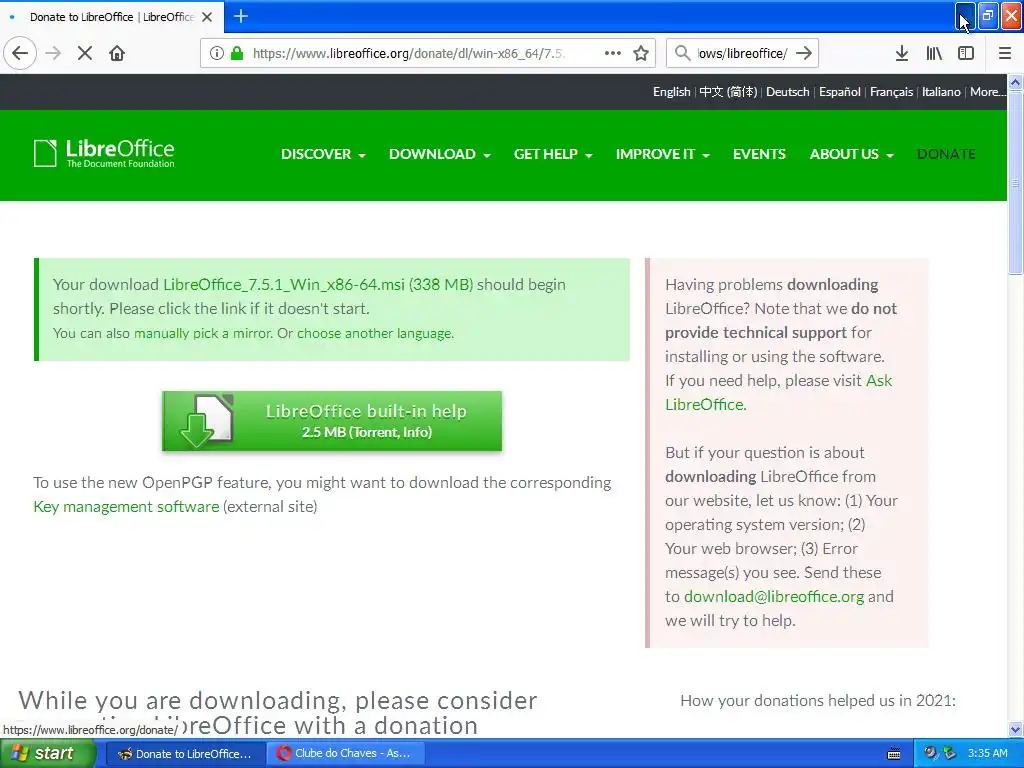
Task: Click LibreOffice_7.5.1_Win_x86-64.msi download link
Action: [317, 285]
